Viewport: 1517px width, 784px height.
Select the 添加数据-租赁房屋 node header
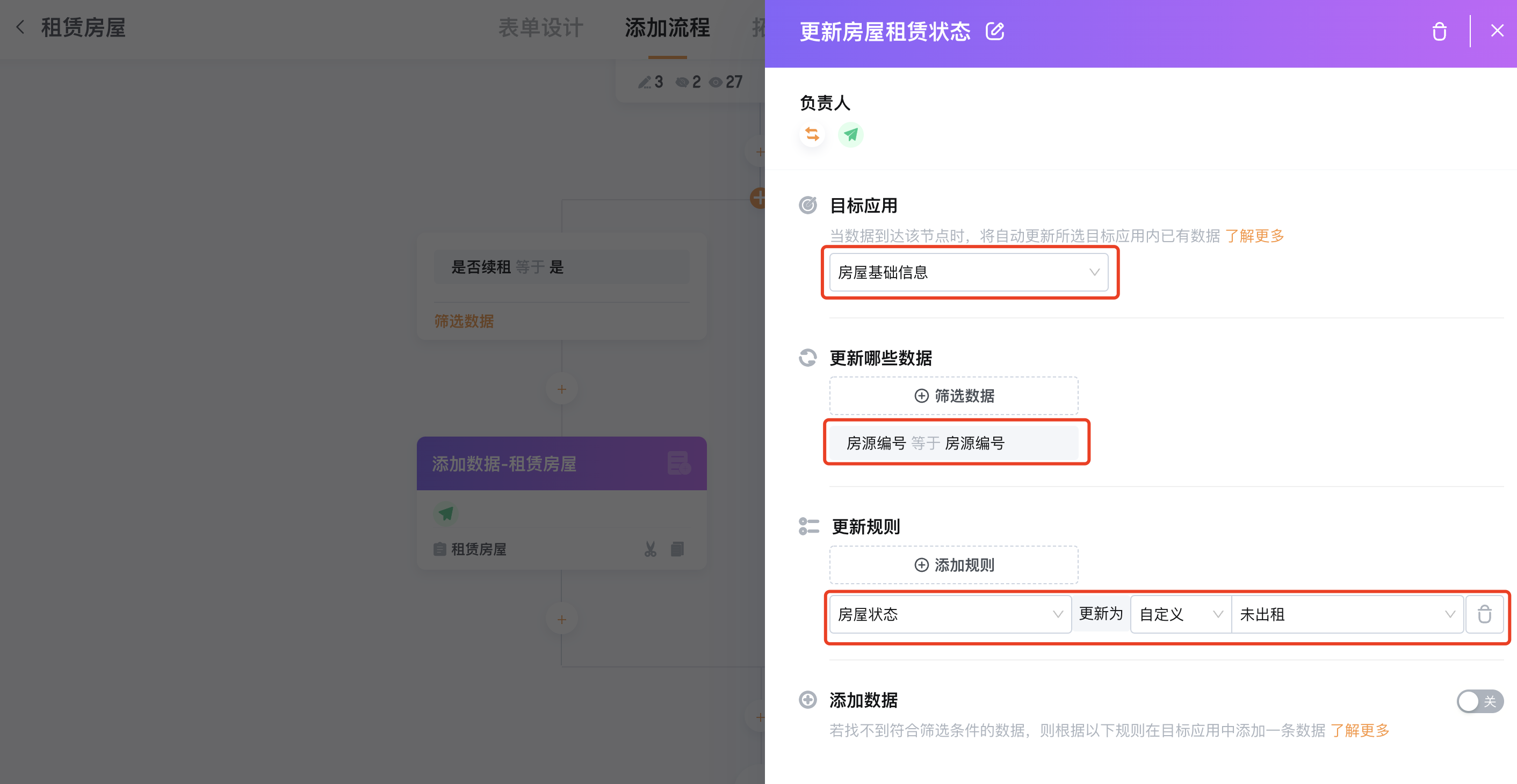tap(561, 464)
